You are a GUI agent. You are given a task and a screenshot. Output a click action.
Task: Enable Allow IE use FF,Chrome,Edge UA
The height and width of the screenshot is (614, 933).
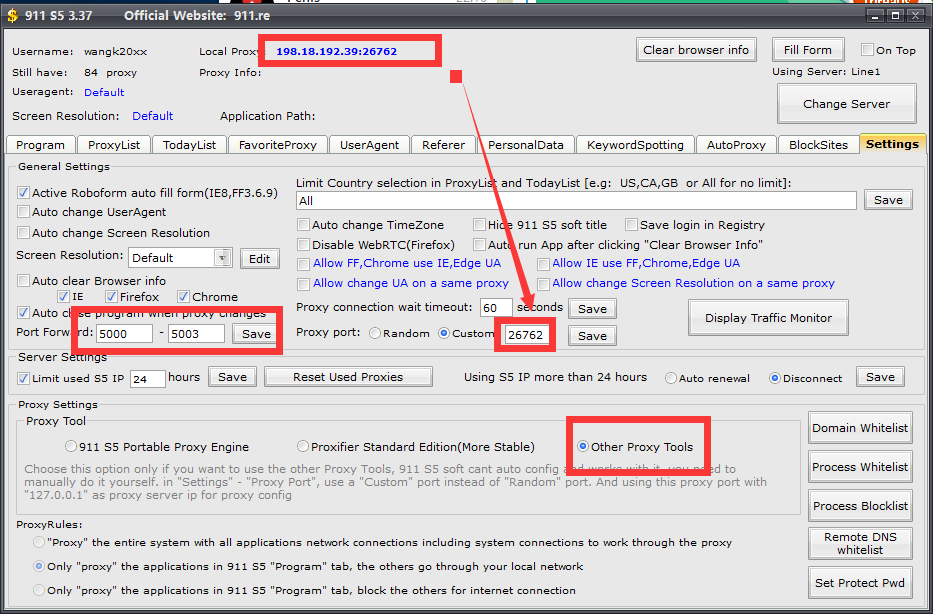pyautogui.click(x=543, y=264)
